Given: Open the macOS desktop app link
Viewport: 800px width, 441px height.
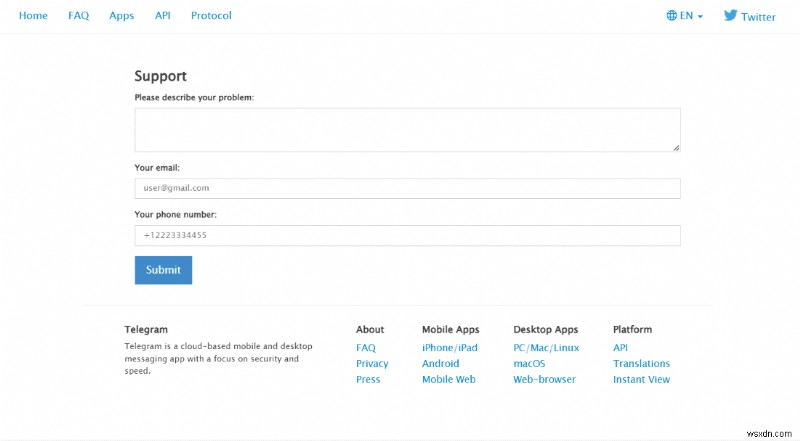Looking at the screenshot, I should coord(529,363).
